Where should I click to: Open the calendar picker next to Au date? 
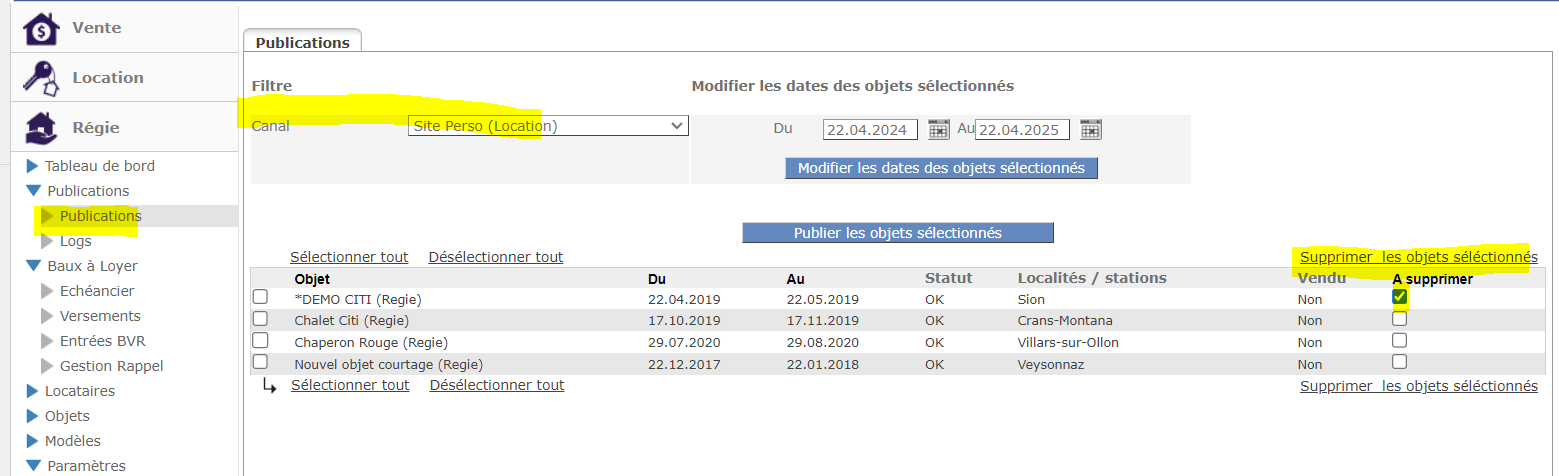(x=1090, y=129)
